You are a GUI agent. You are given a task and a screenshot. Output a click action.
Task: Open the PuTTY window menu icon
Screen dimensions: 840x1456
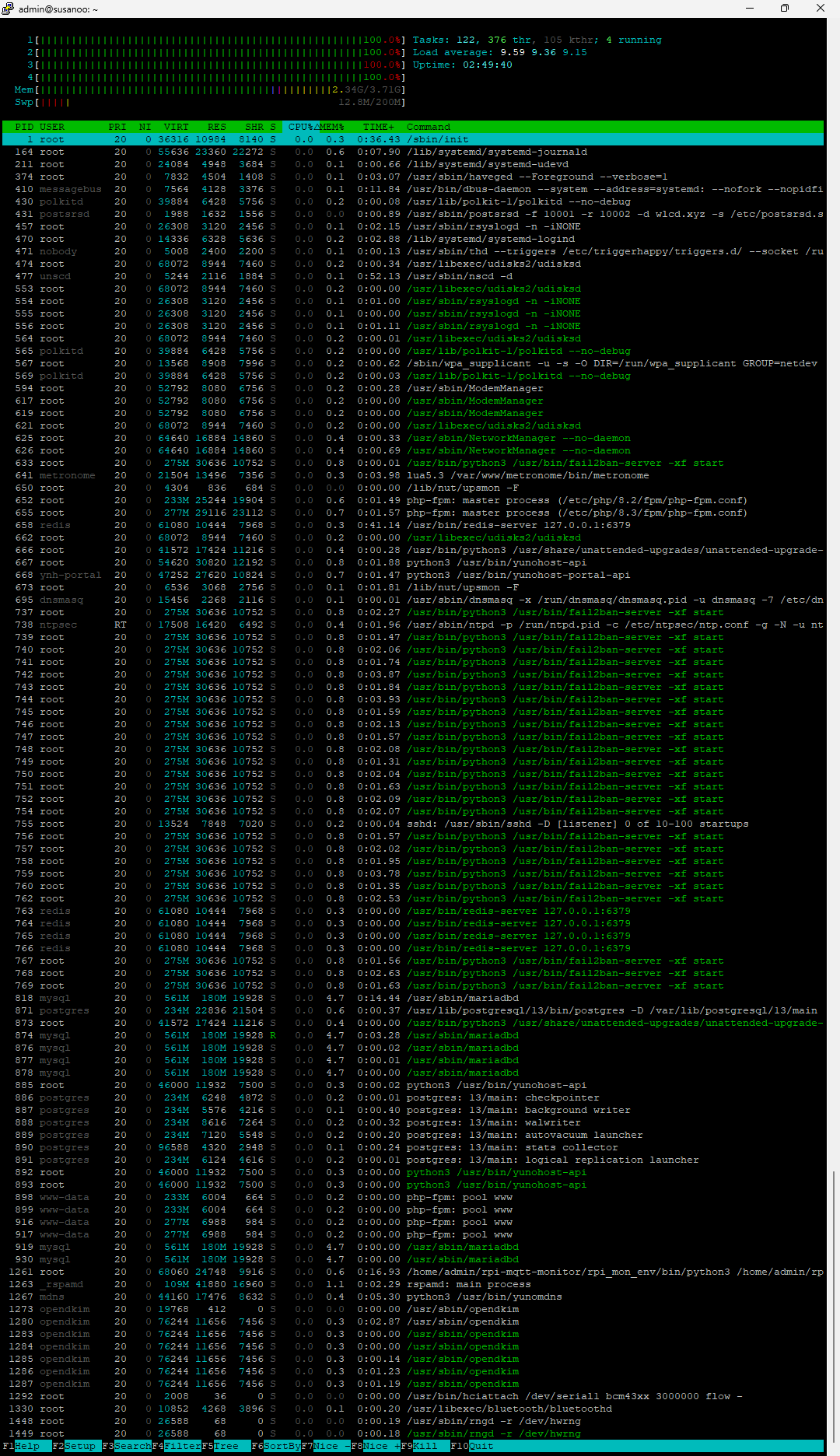(9, 9)
